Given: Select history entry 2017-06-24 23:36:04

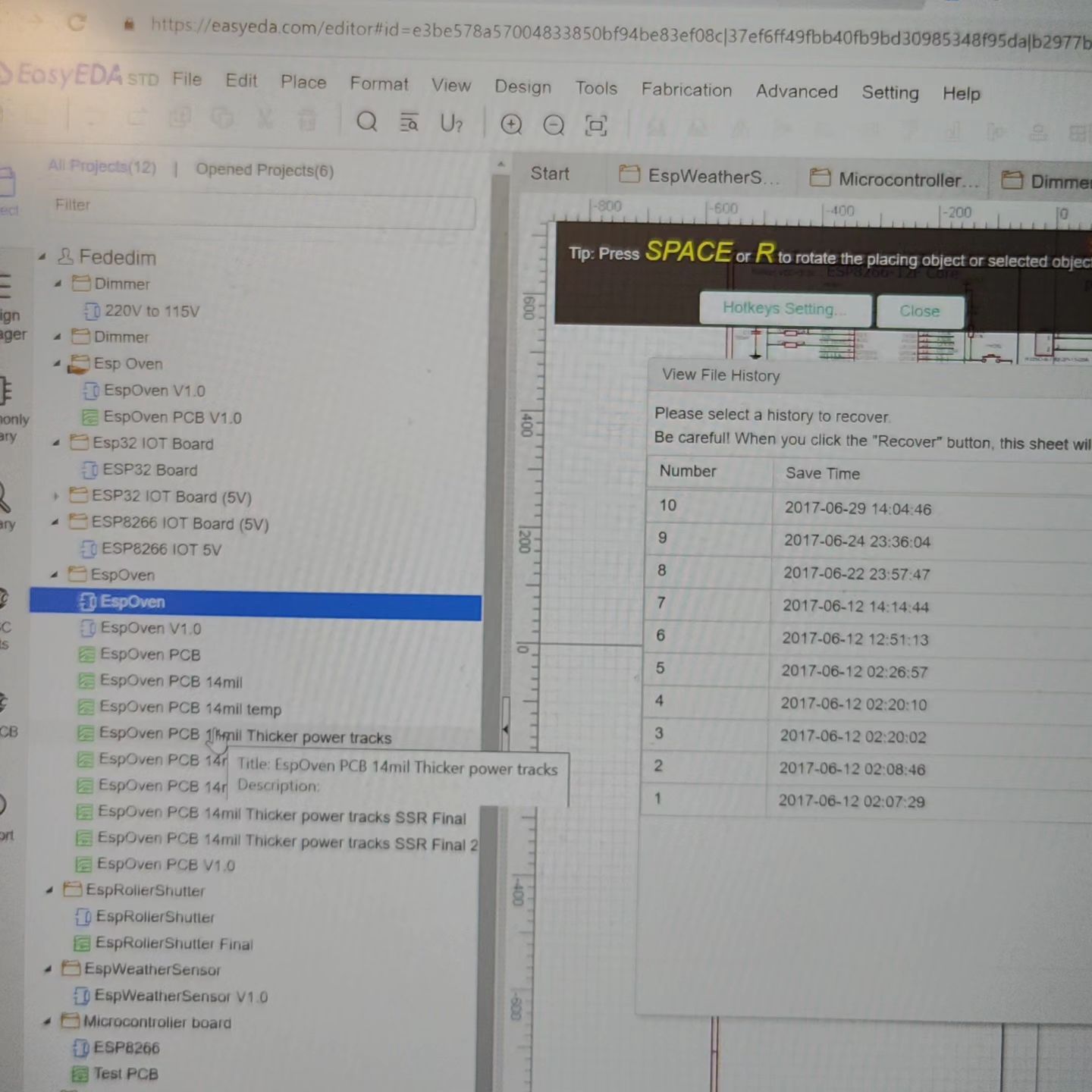Looking at the screenshot, I should [869, 540].
